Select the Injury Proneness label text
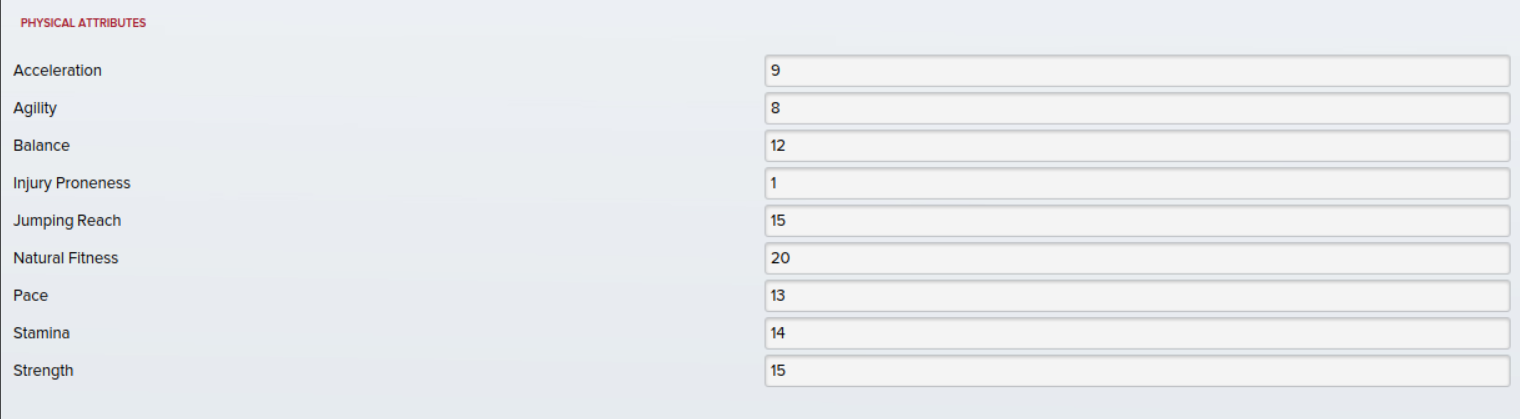1520x419 pixels. pyautogui.click(x=72, y=183)
